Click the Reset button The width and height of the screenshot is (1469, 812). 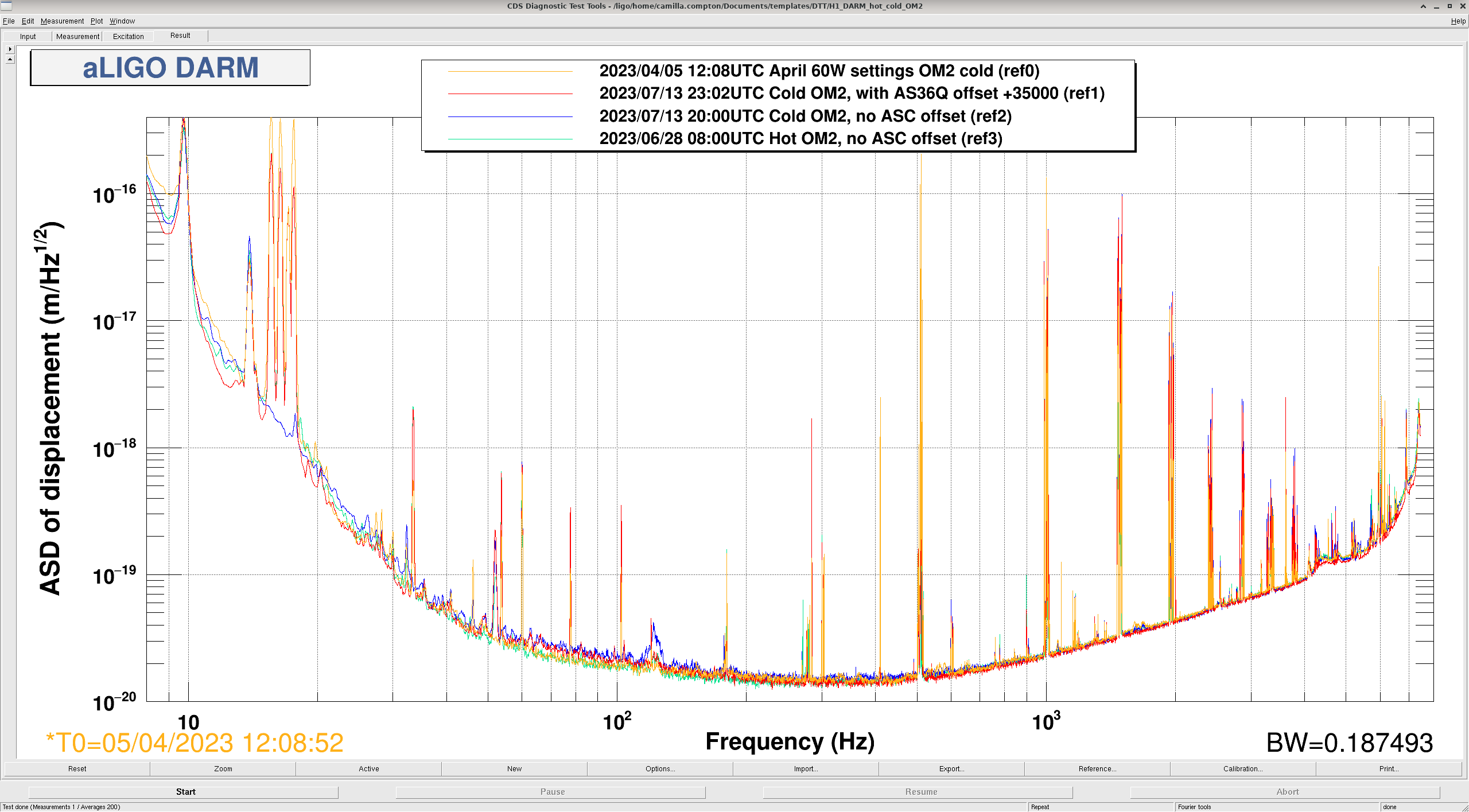click(x=77, y=769)
